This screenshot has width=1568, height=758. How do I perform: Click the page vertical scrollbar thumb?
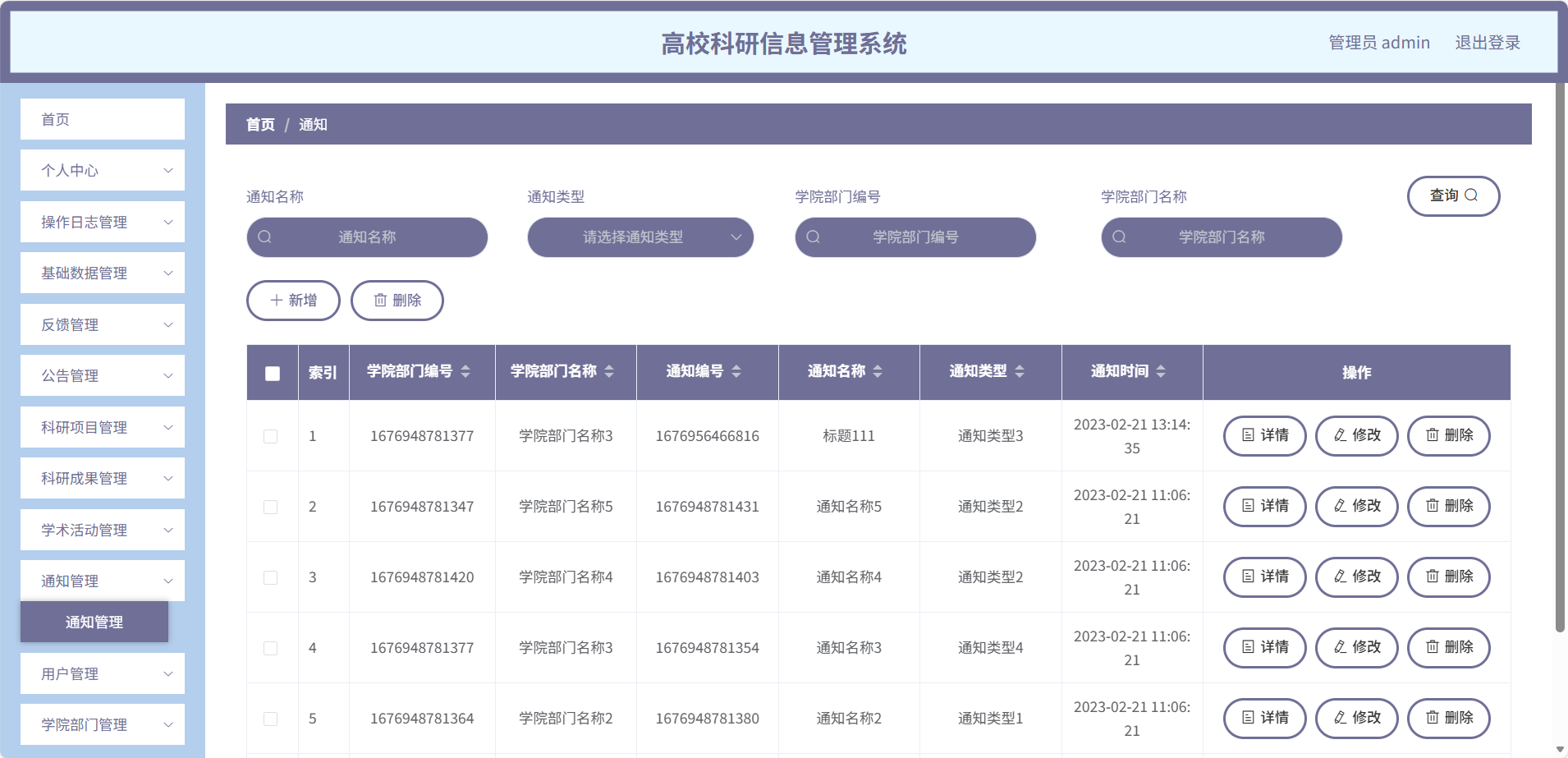pos(1560,357)
